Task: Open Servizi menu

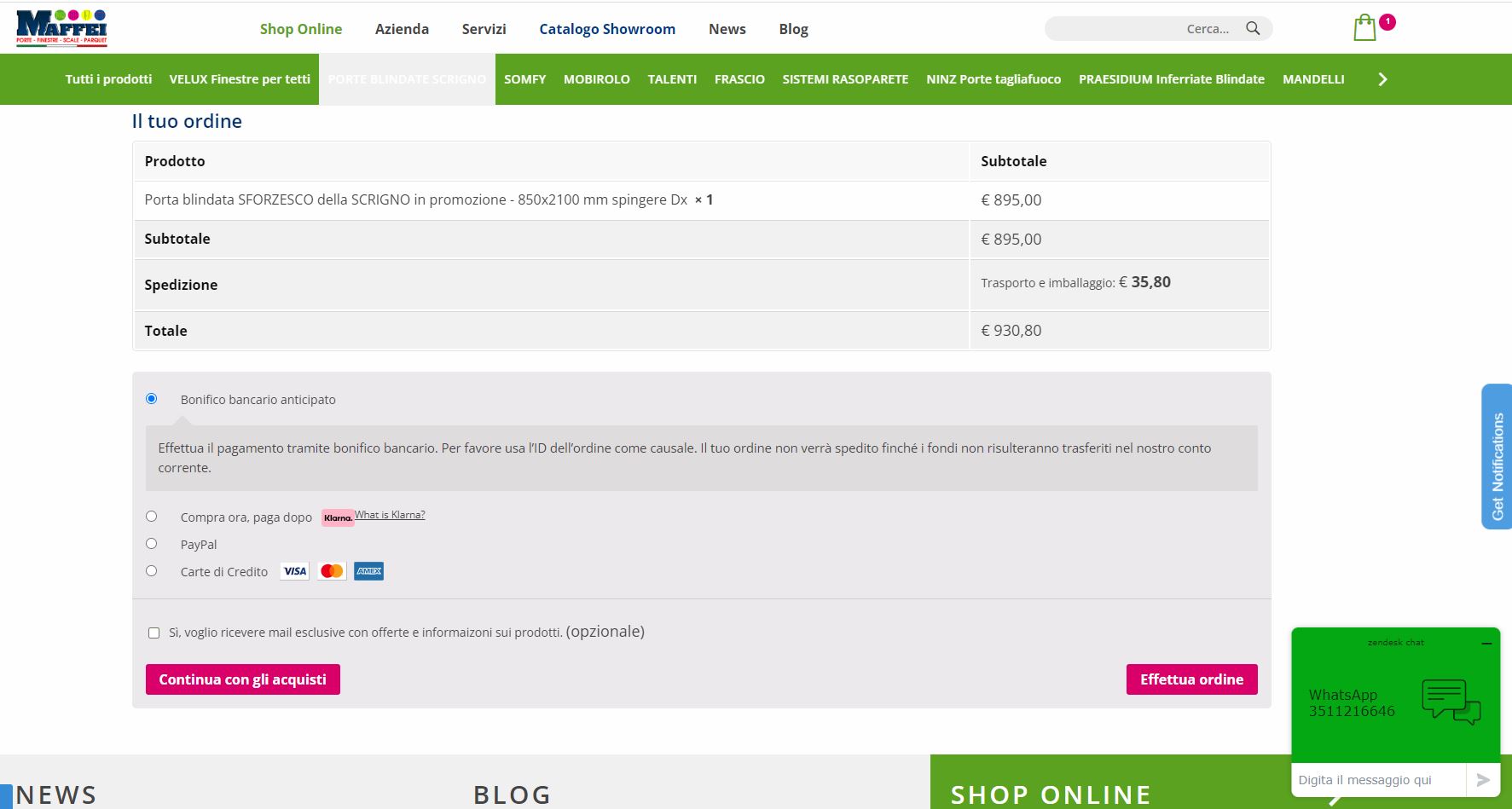Action: click(484, 29)
